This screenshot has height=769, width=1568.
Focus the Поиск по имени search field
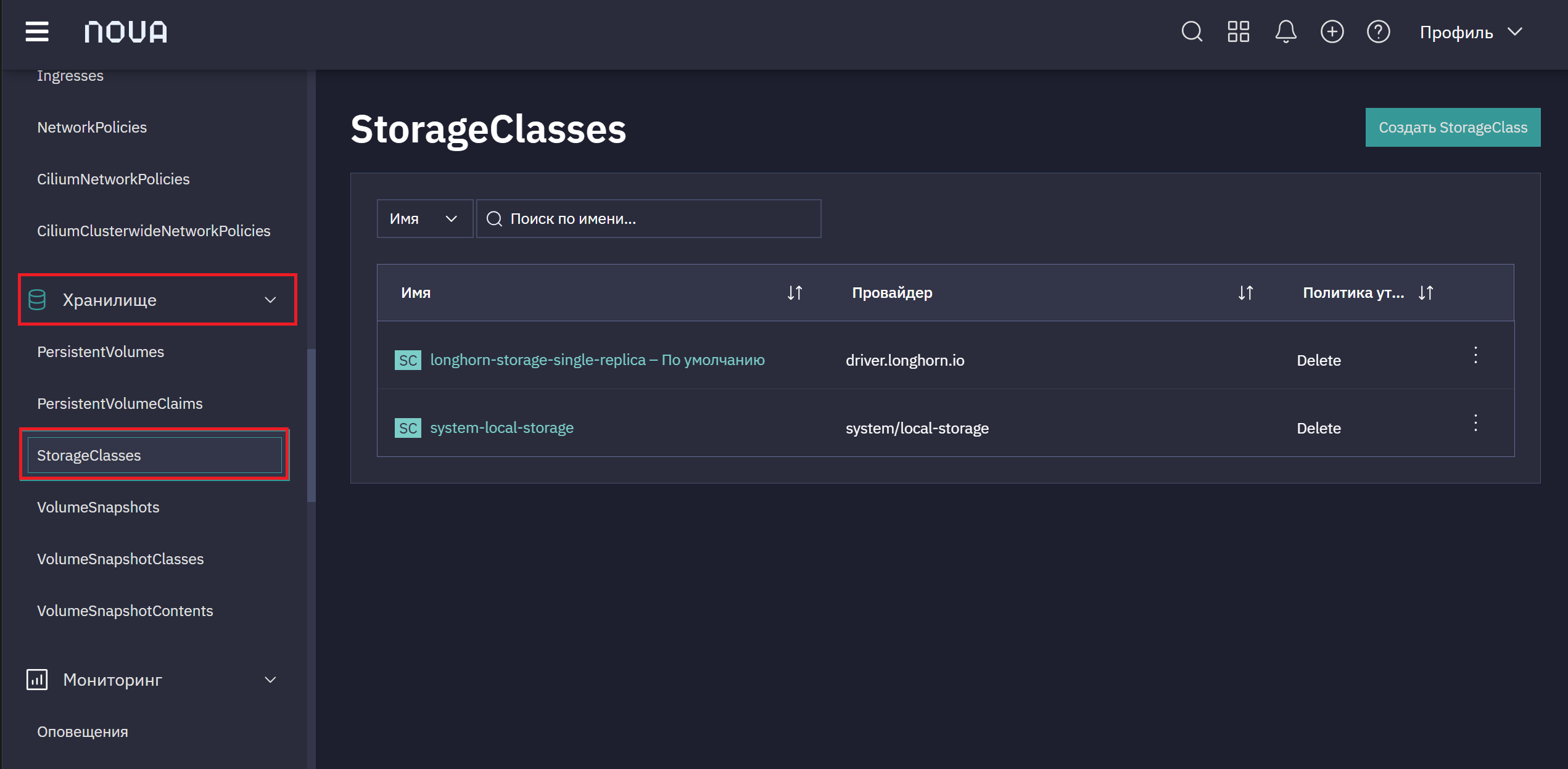pos(649,218)
